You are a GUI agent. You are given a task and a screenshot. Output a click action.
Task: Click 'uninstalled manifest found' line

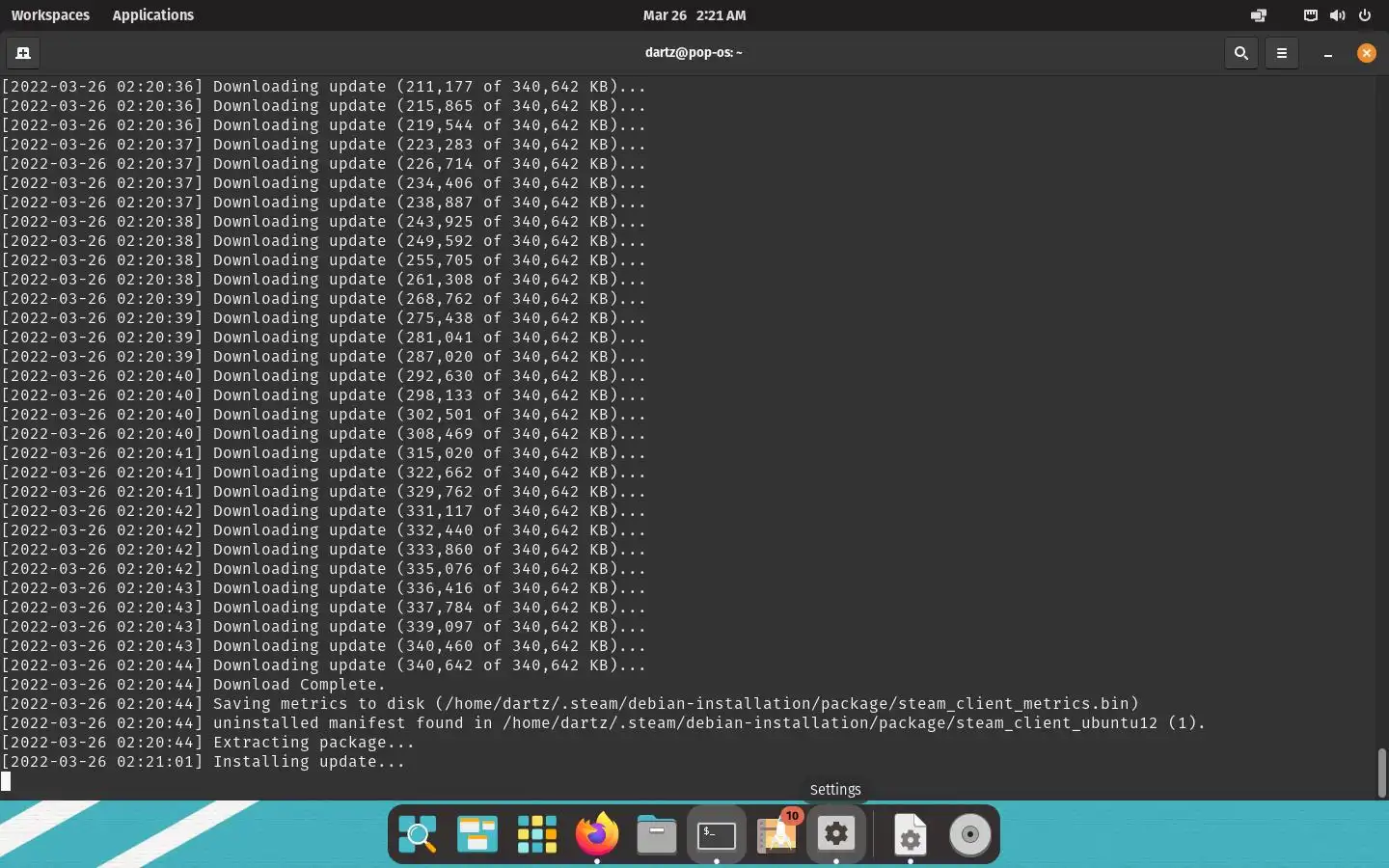pos(604,723)
